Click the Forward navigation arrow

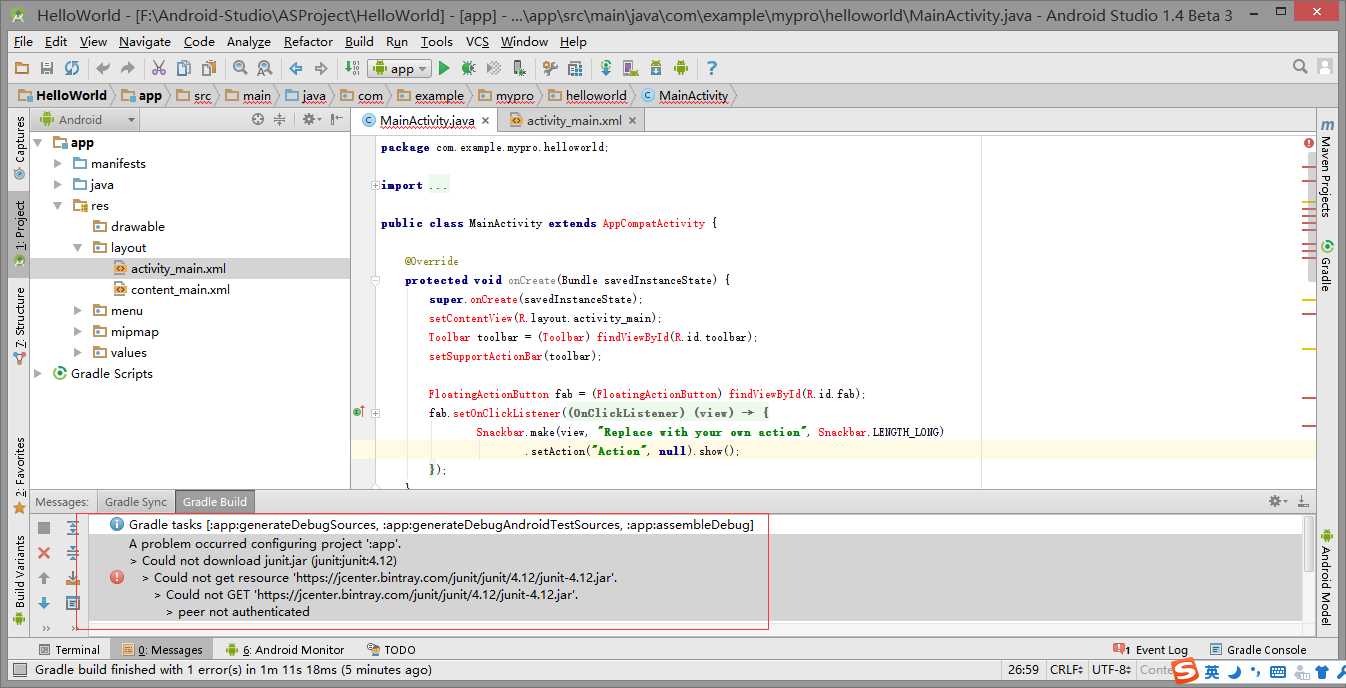(321, 68)
